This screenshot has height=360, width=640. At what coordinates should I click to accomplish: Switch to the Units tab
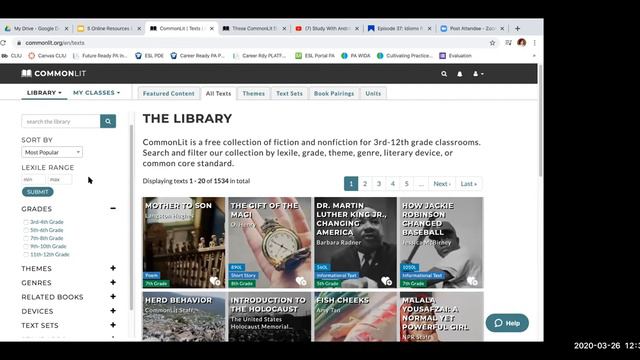pos(373,93)
